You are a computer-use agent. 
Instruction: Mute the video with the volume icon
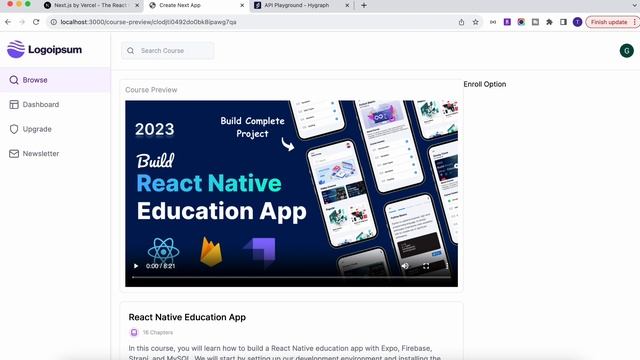(x=405, y=266)
